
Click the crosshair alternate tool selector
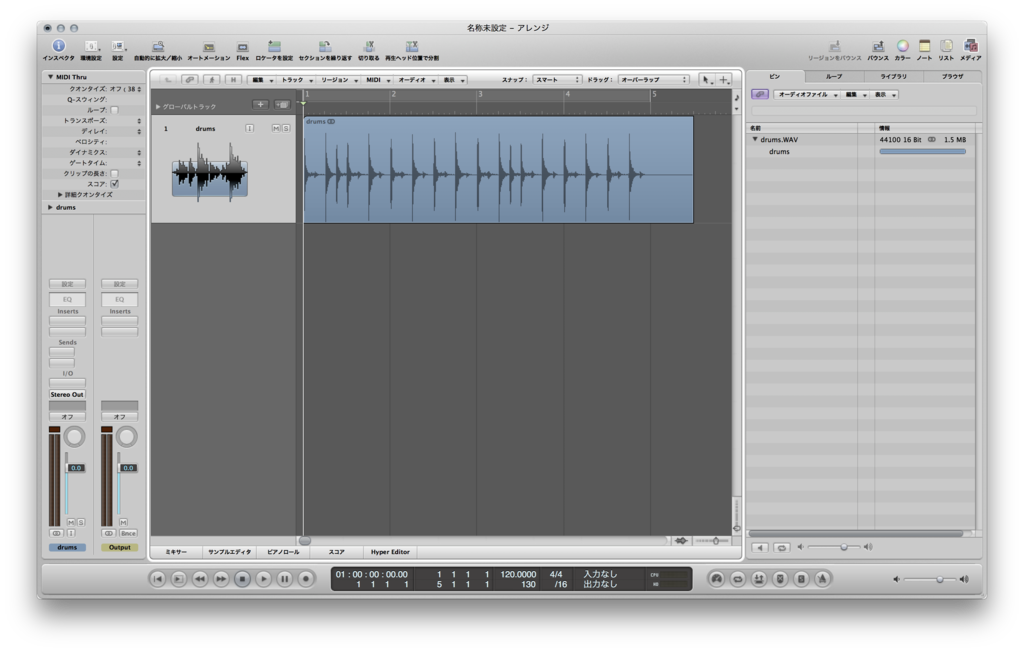[x=724, y=80]
